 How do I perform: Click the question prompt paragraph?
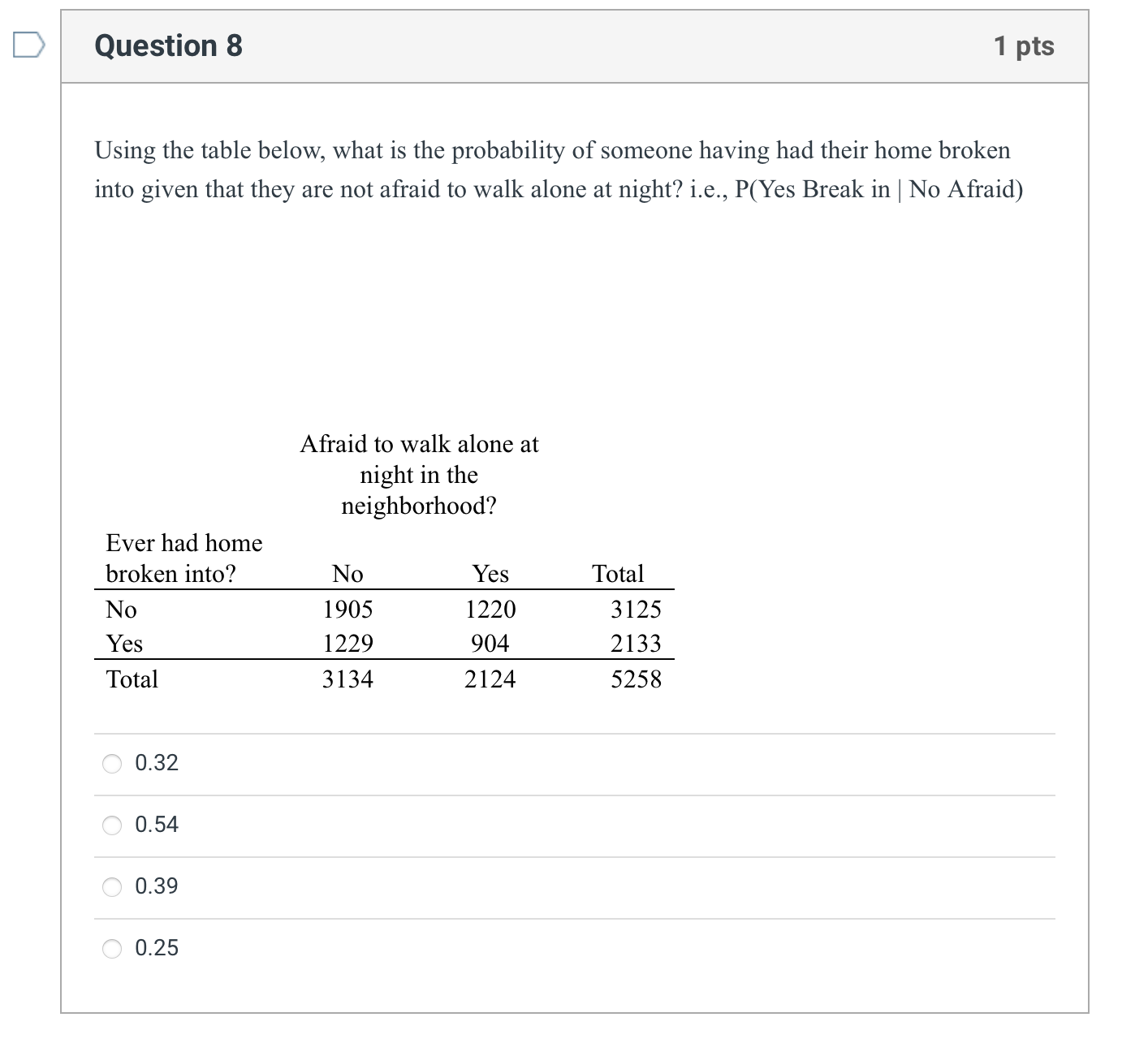pyautogui.click(x=559, y=169)
